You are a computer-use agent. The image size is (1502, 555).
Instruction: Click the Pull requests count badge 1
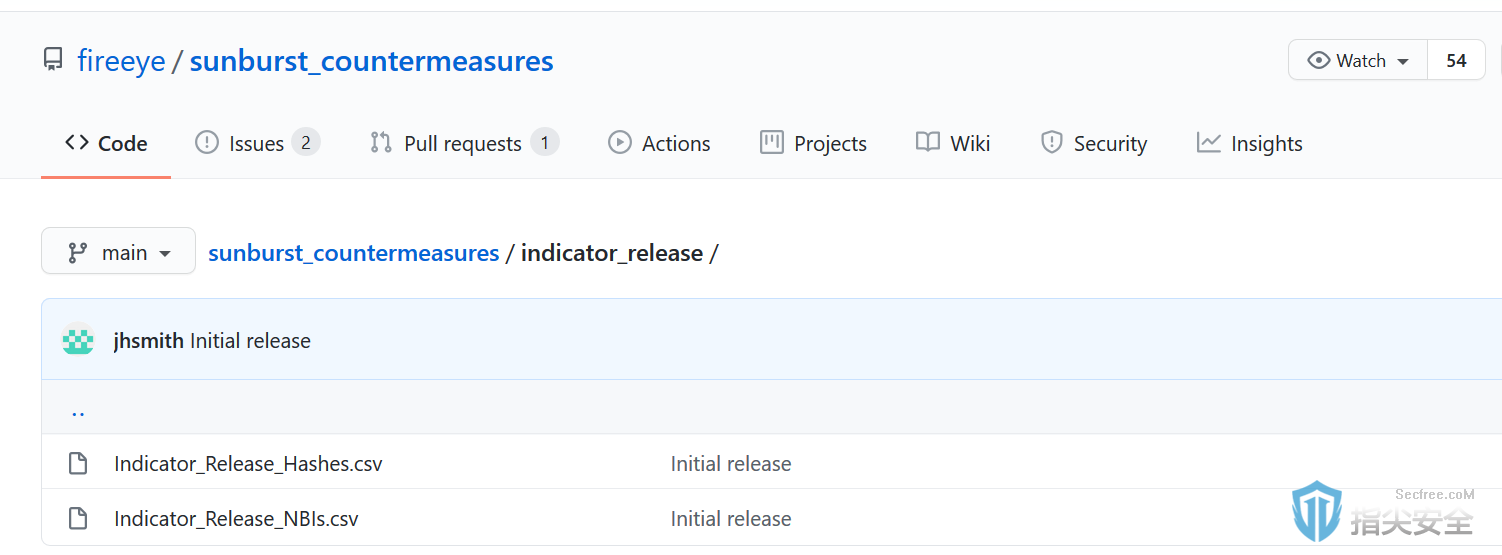tap(544, 143)
